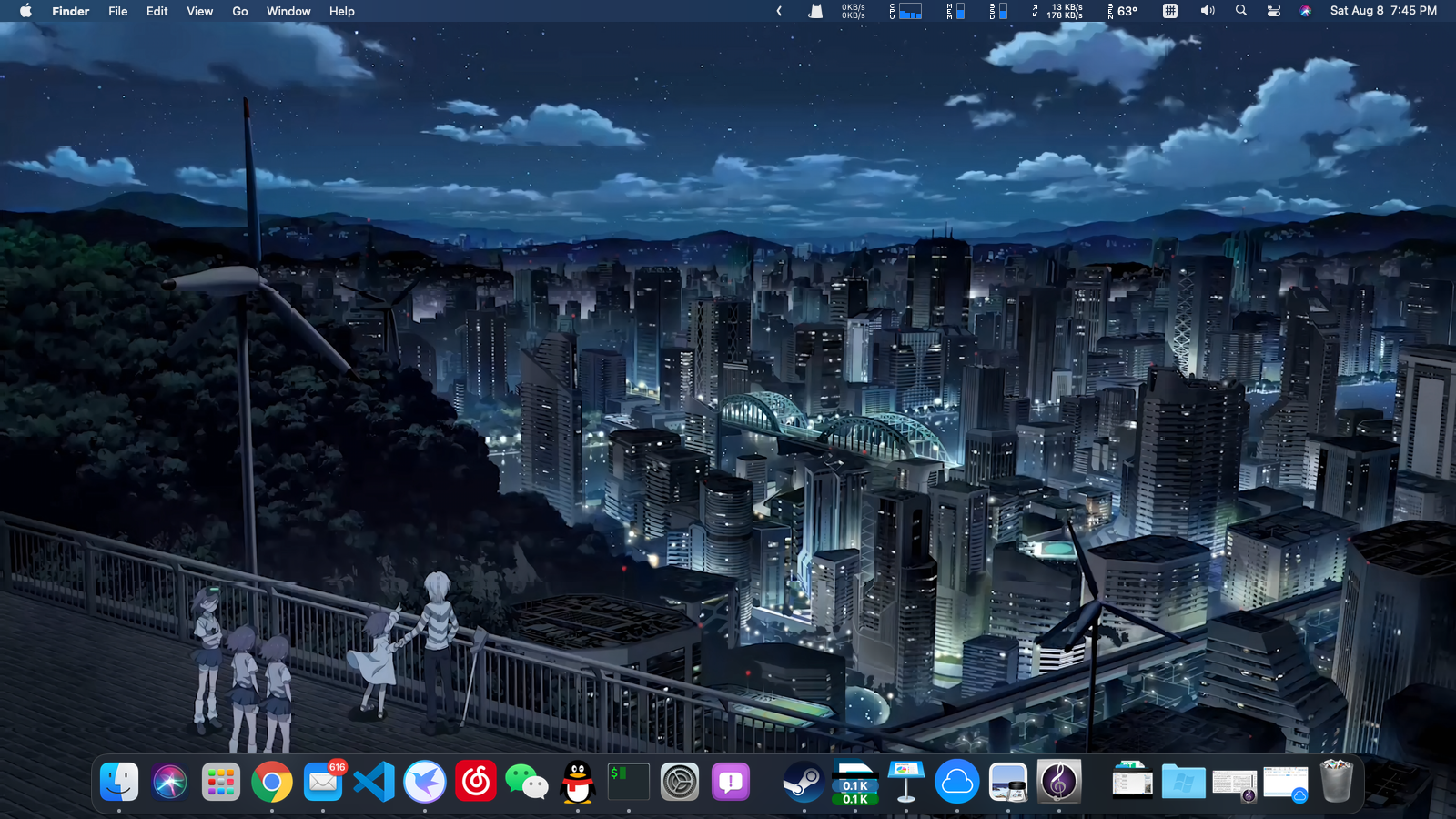
Task: Open the Go menu
Action: 240,11
